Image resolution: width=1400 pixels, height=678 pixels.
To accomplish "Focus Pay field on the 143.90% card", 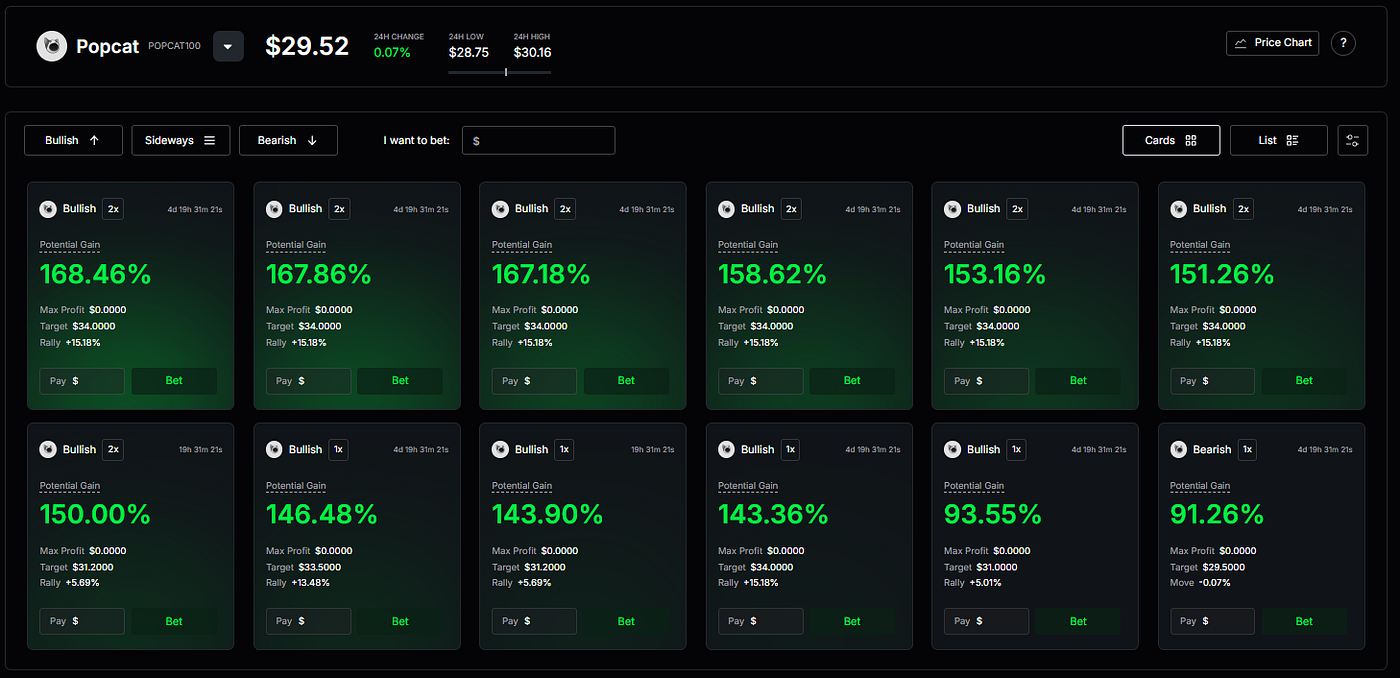I will [534, 621].
